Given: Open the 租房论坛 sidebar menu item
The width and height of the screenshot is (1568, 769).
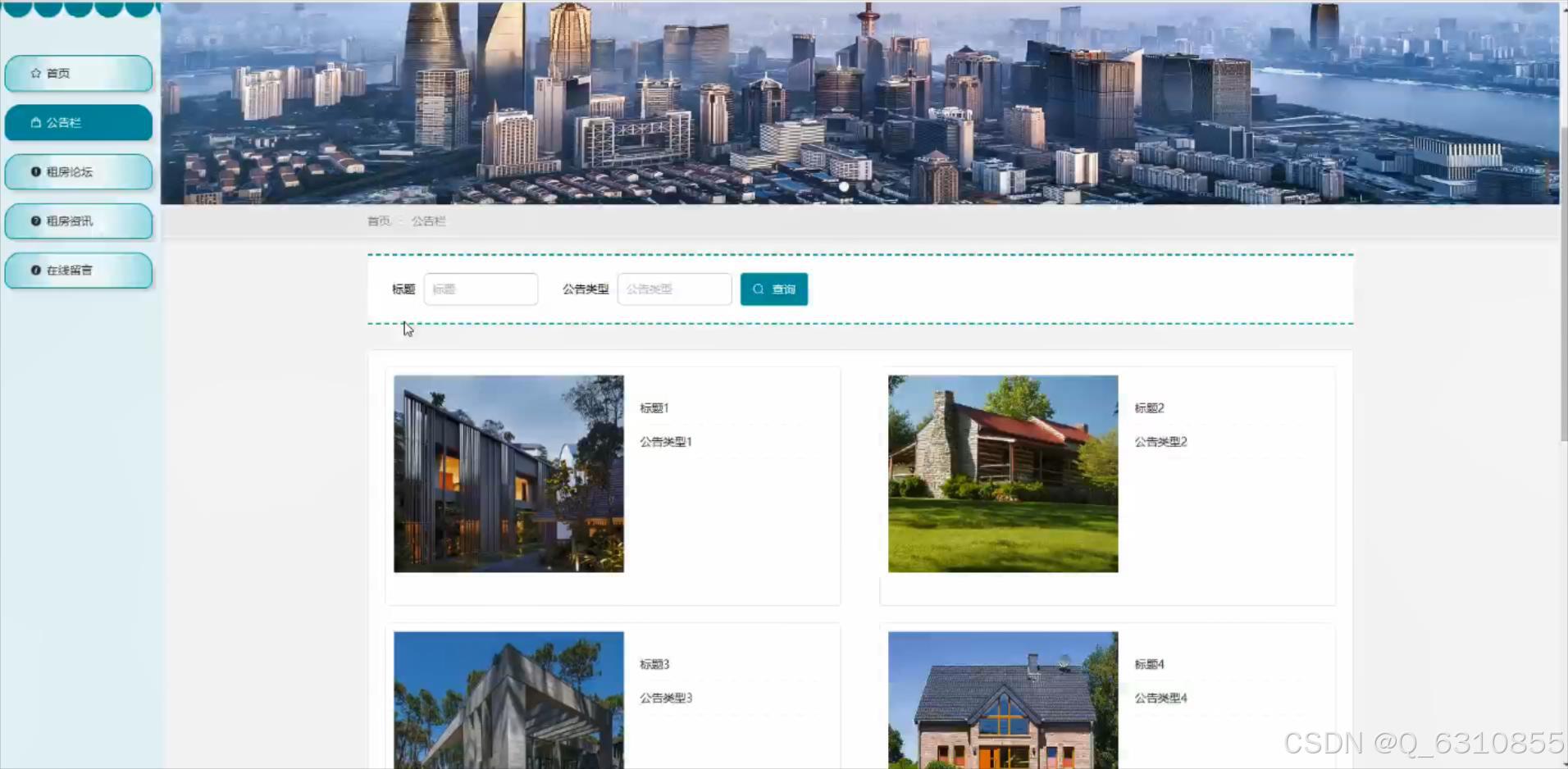Looking at the screenshot, I should 78,172.
